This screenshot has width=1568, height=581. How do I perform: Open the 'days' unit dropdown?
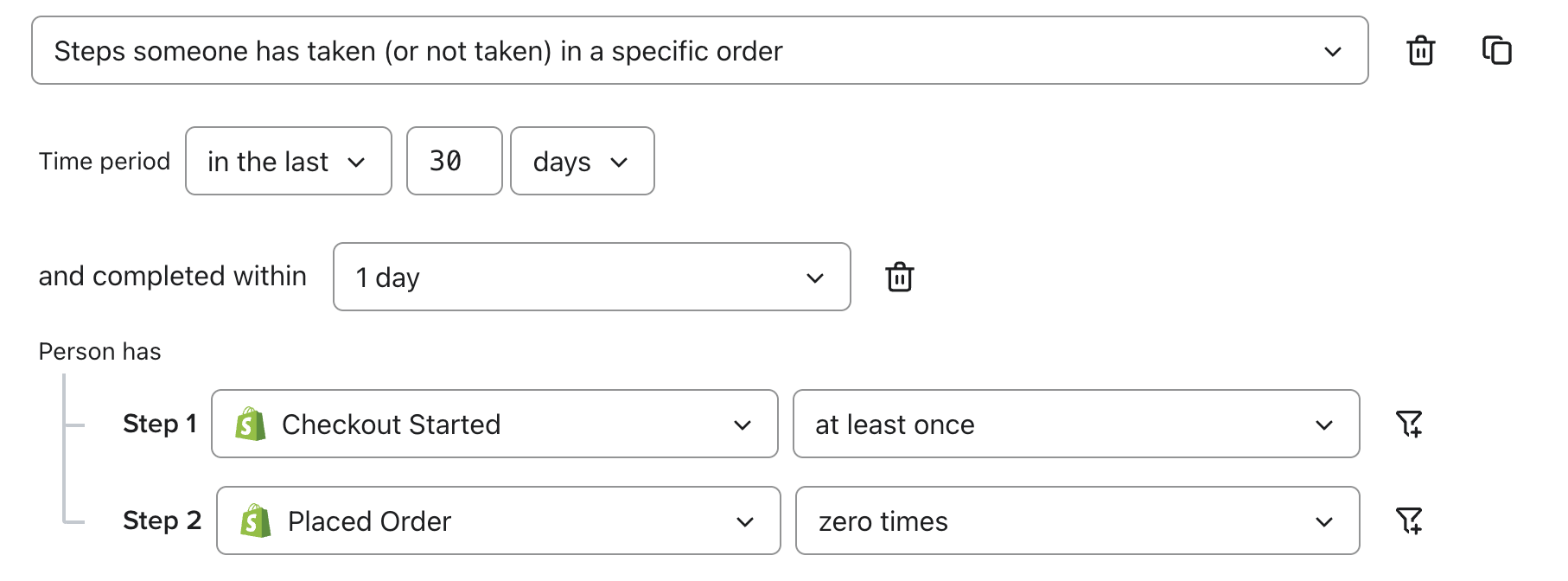(581, 161)
